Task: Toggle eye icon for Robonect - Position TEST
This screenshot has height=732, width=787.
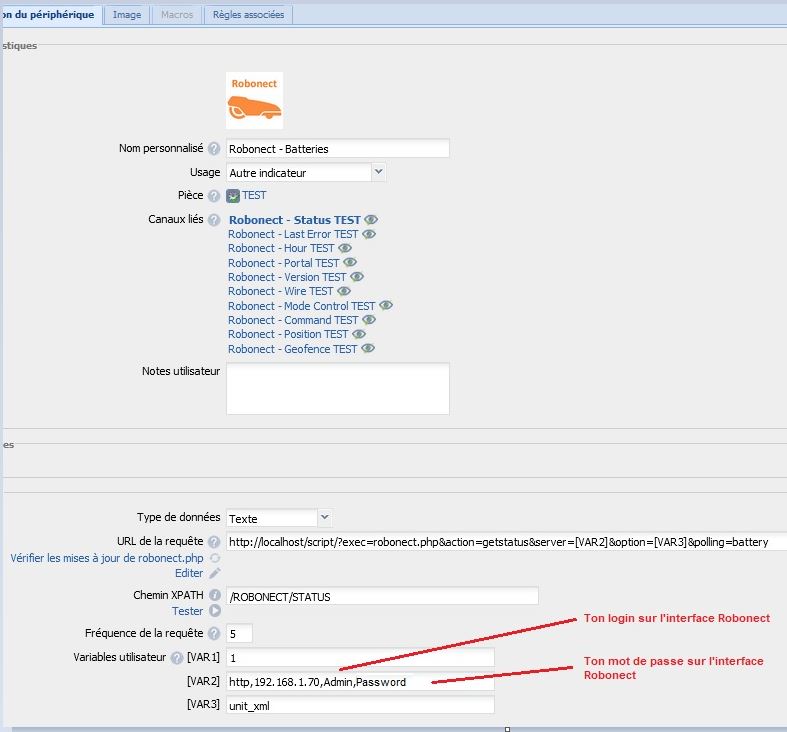Action: 359,334
